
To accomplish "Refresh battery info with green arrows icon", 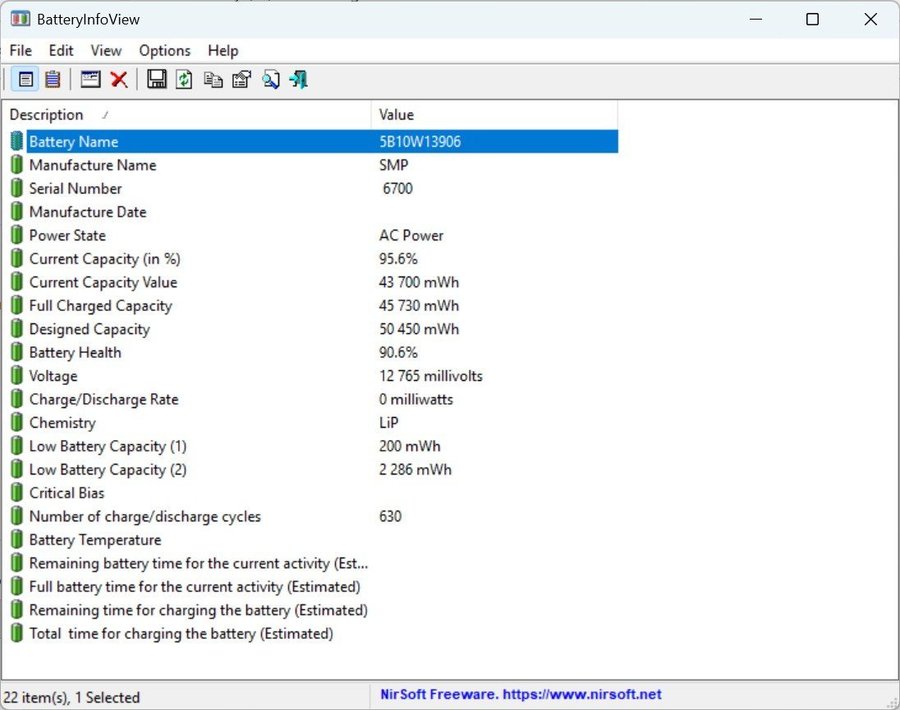I will tap(184, 79).
